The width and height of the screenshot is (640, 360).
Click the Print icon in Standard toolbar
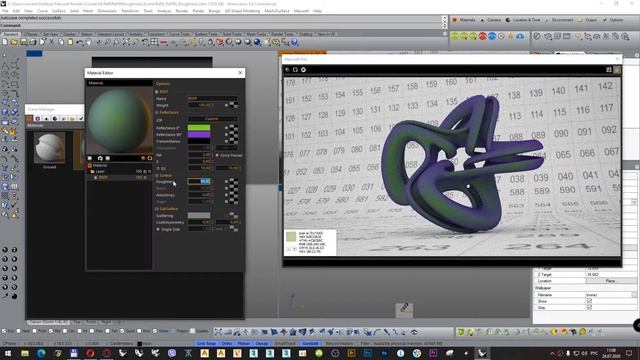pyautogui.click(x=33, y=42)
